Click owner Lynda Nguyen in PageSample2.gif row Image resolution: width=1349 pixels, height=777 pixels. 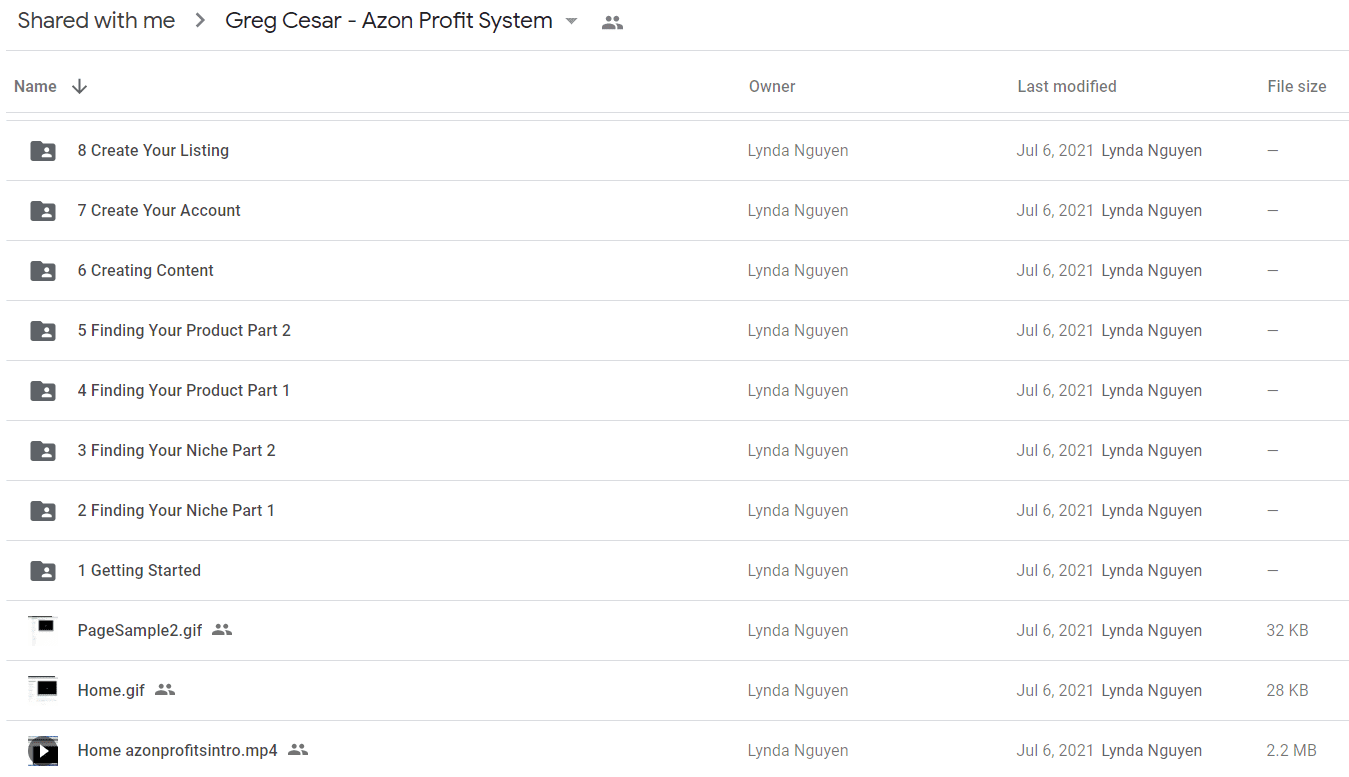pos(798,630)
